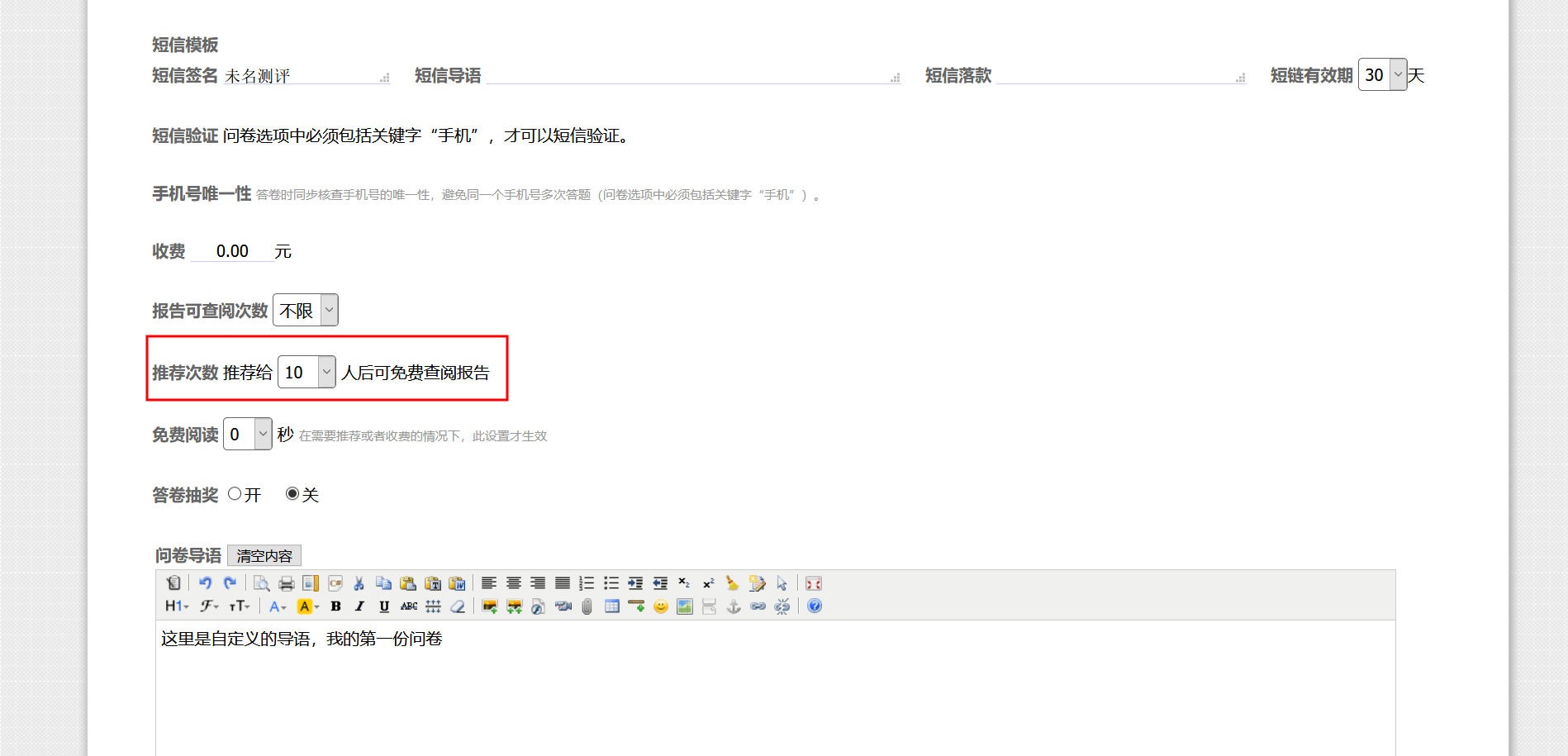Screen dimensions: 1568x756
Task: Undo the last edit in editor
Action: [206, 583]
